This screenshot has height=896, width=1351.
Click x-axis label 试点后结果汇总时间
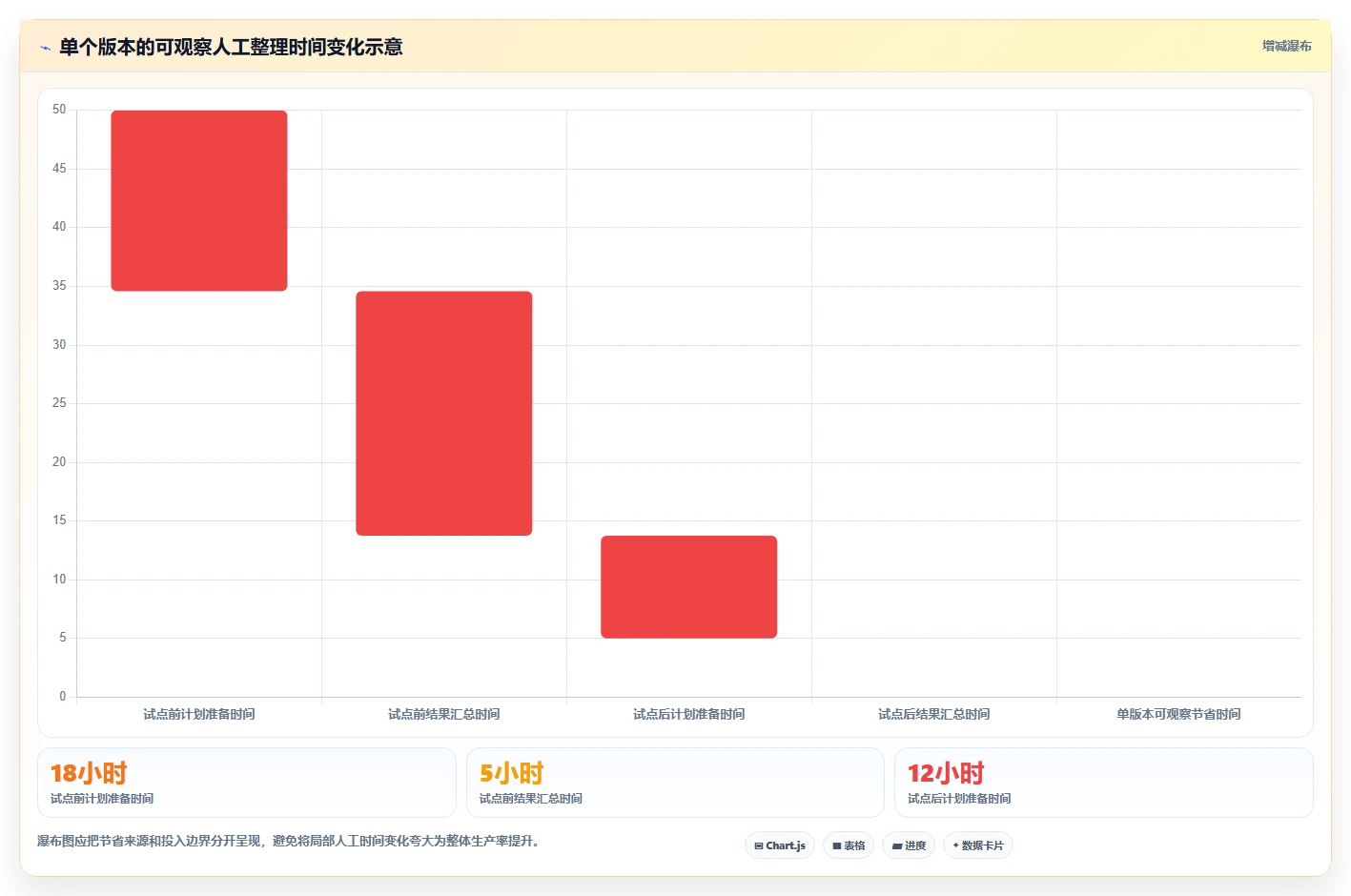click(x=934, y=714)
